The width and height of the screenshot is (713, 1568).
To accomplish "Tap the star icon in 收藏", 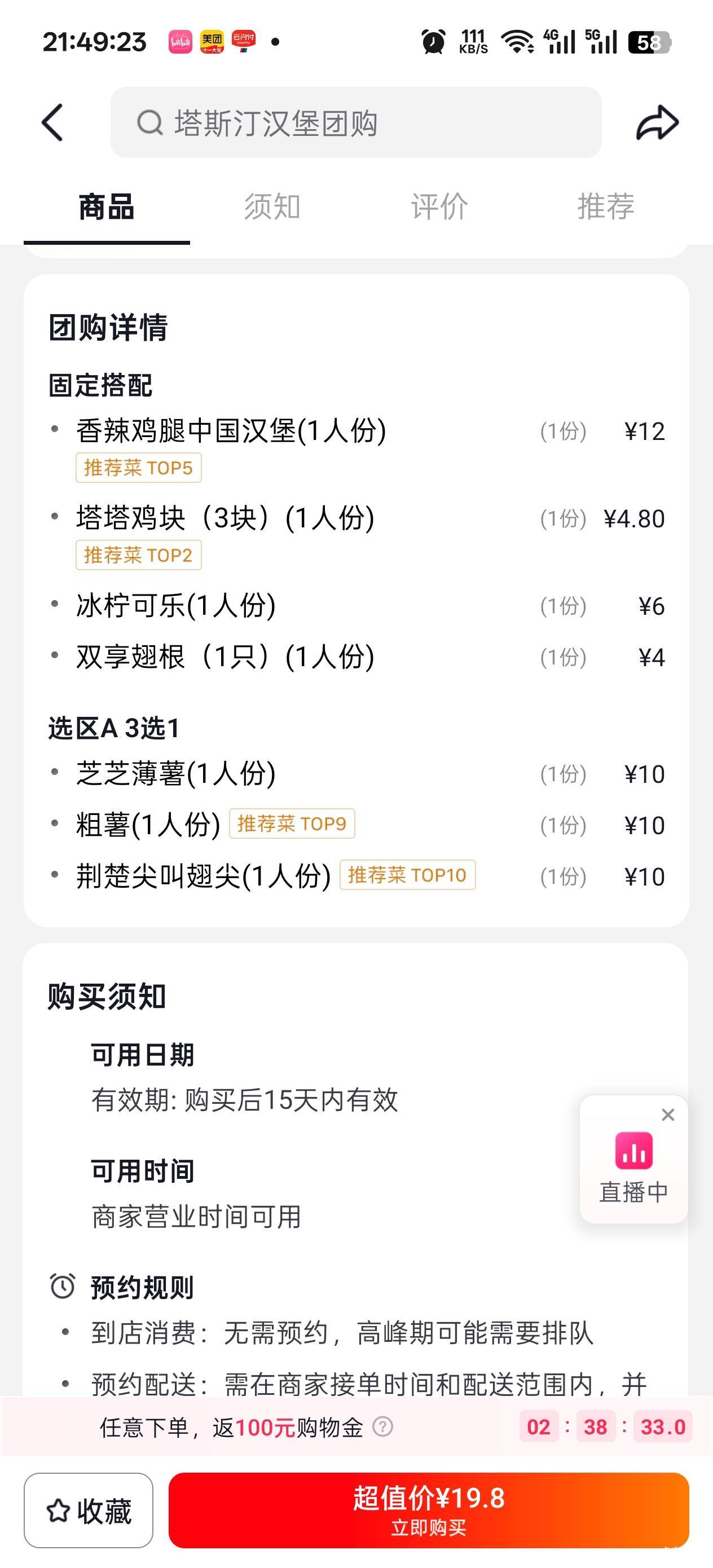I will click(59, 1511).
